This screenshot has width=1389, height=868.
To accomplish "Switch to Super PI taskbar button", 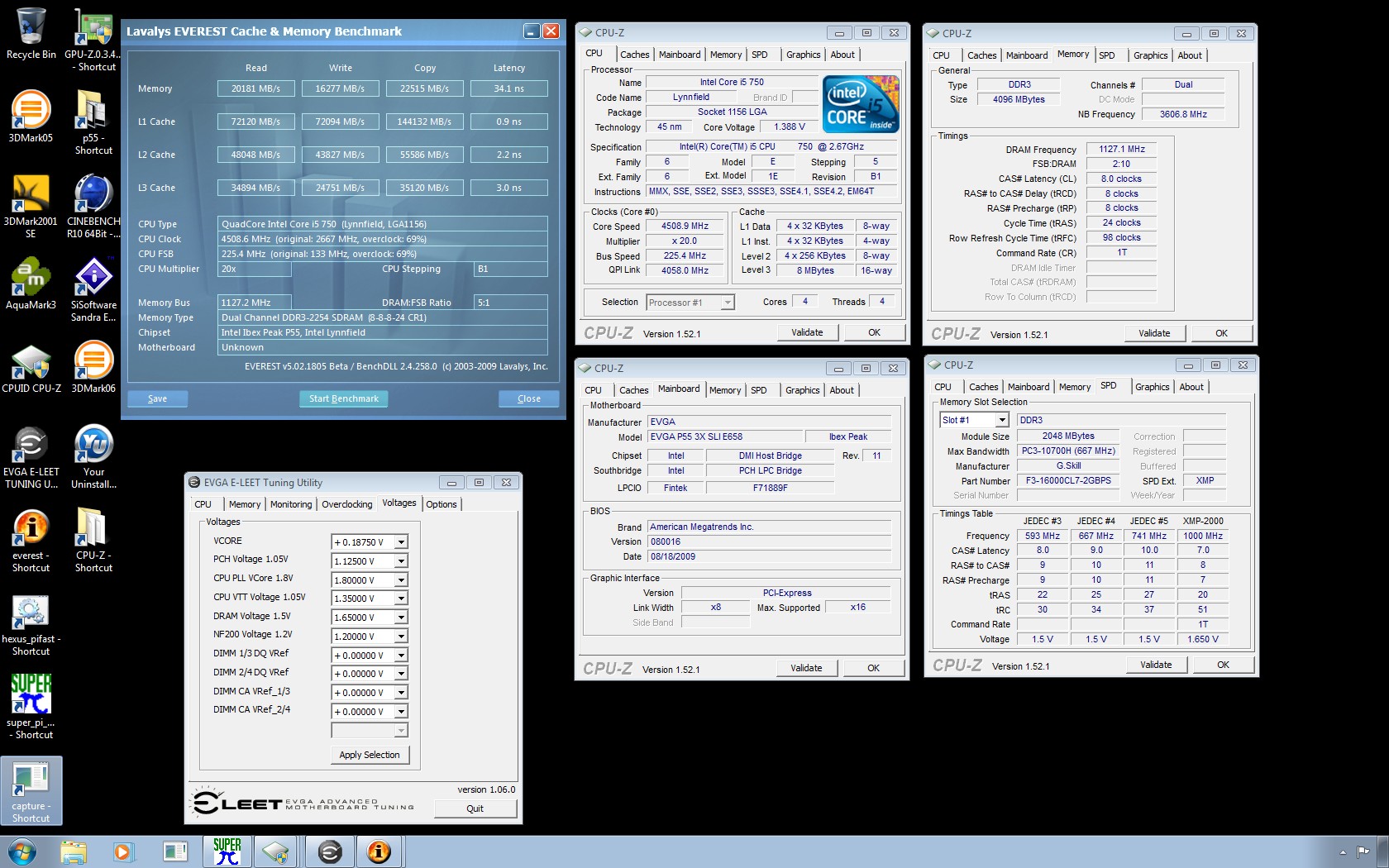I will 227,851.
